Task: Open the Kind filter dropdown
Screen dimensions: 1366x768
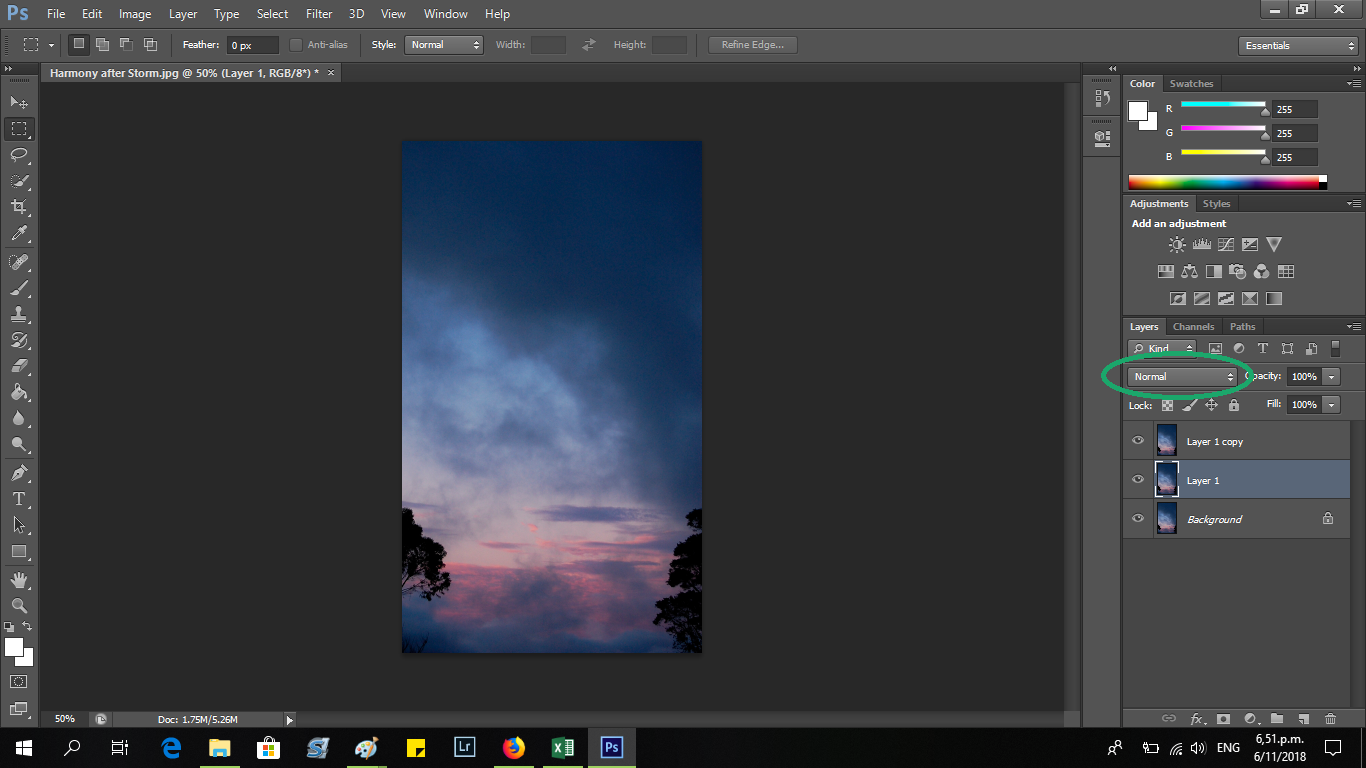Action: 1161,348
